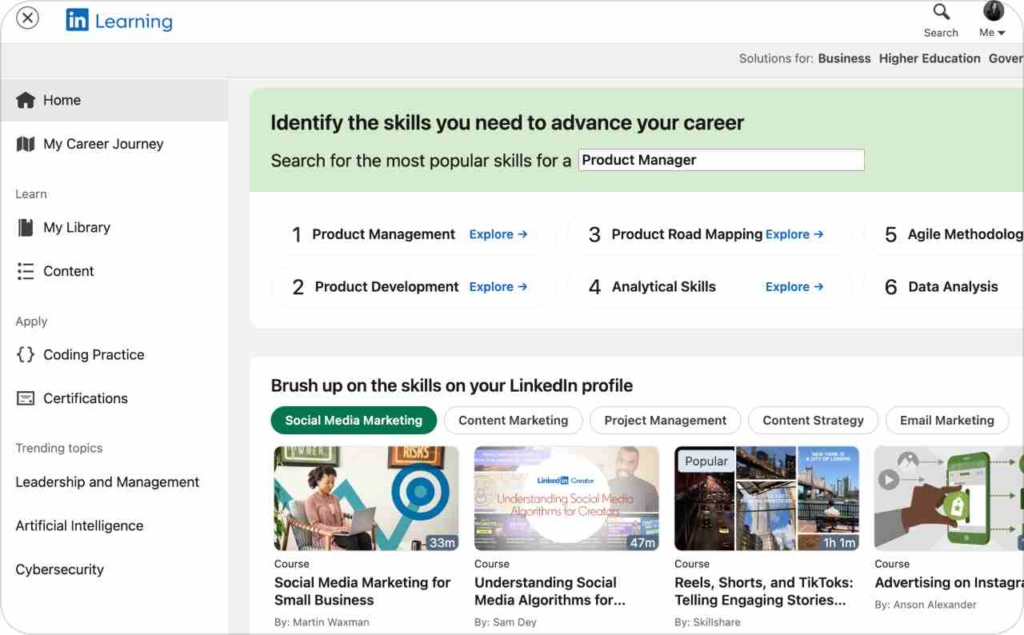Click the Coding Practice braces icon
This screenshot has width=1024, height=635.
point(25,355)
